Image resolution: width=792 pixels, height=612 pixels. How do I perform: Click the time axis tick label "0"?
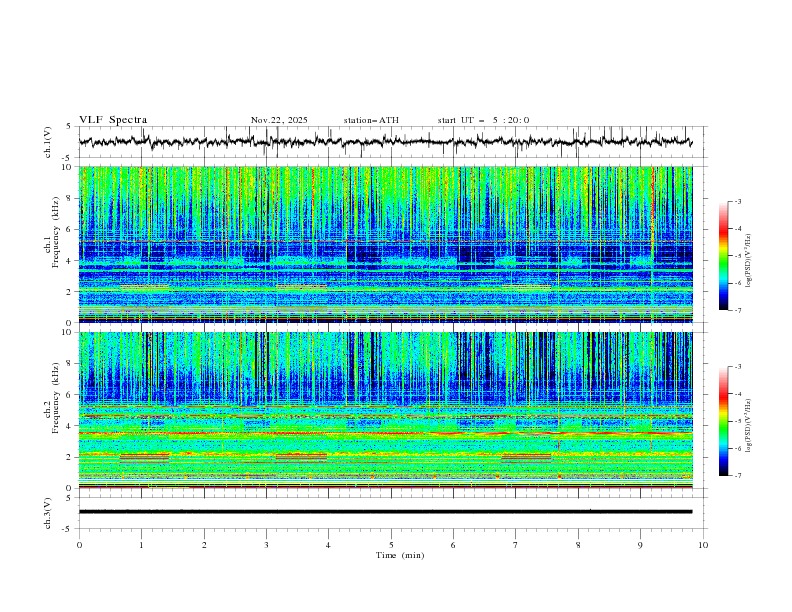[79, 545]
